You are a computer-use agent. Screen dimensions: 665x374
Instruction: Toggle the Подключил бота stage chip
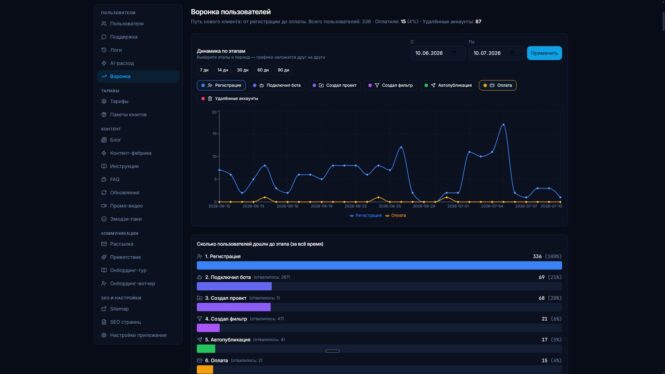[x=277, y=85]
